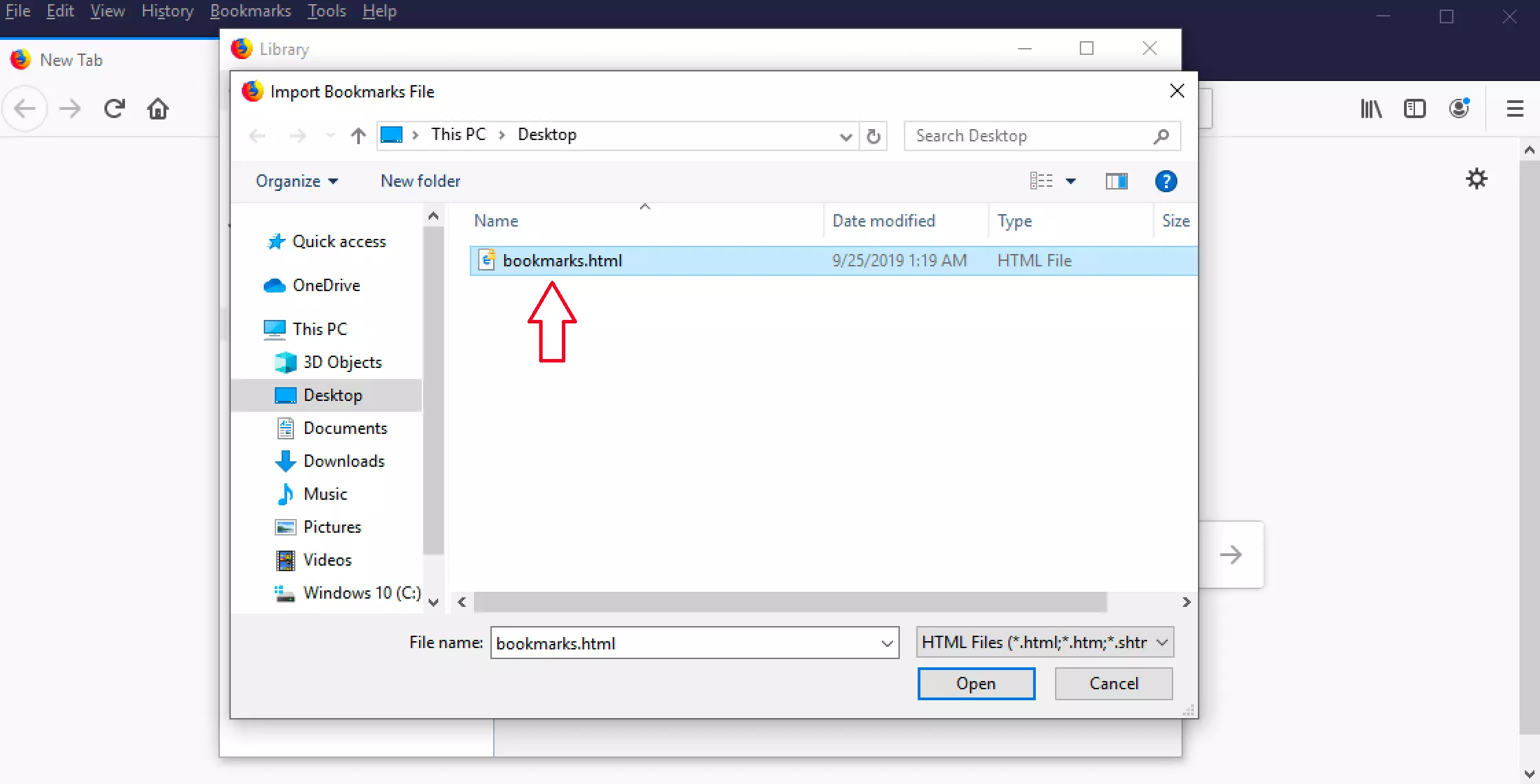Click the Tools menu bar item
Viewport: 1540px width, 784px height.
pyautogui.click(x=326, y=11)
